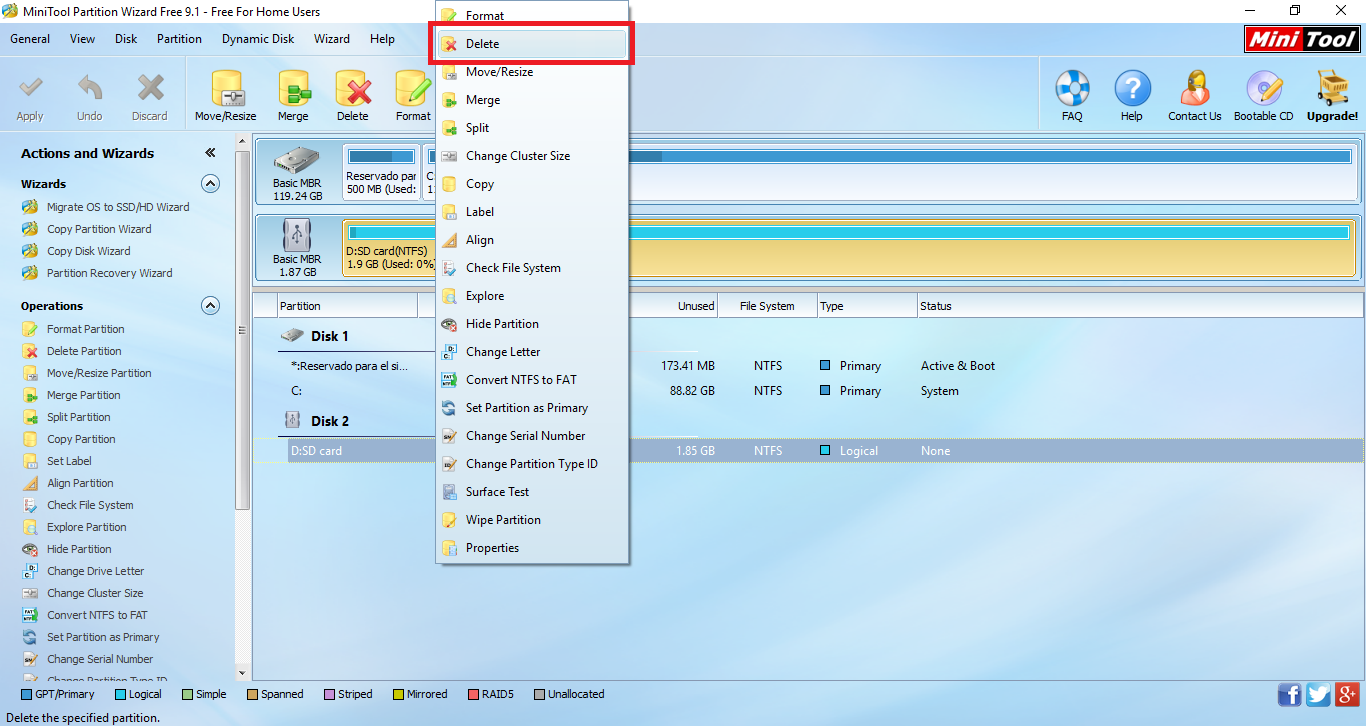
Task: Open the Twitter share icon
Action: click(x=1319, y=695)
